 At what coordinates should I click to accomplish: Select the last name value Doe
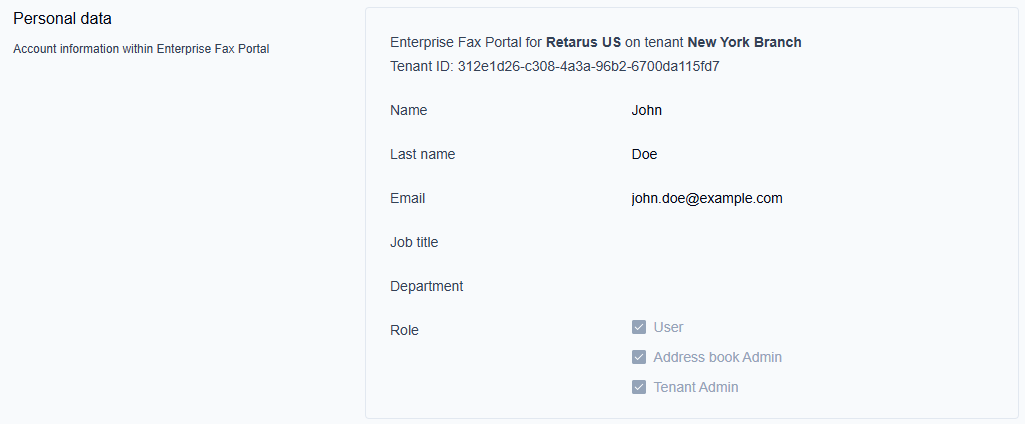(645, 154)
